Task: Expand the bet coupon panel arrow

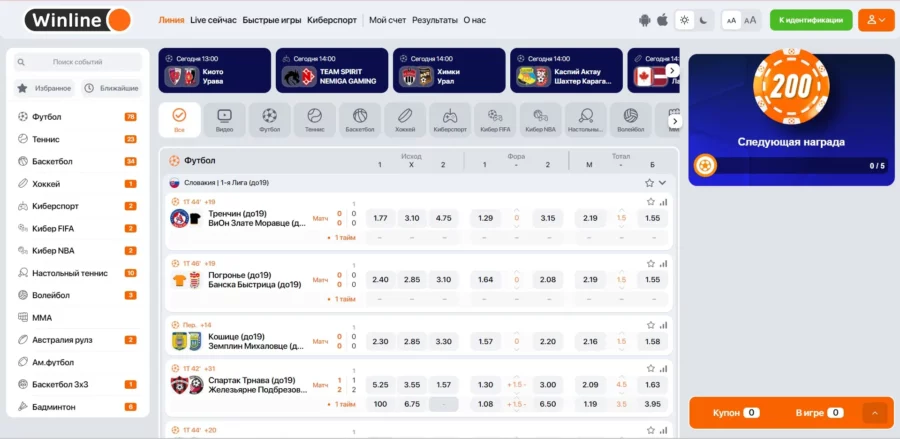Action: 875,412
